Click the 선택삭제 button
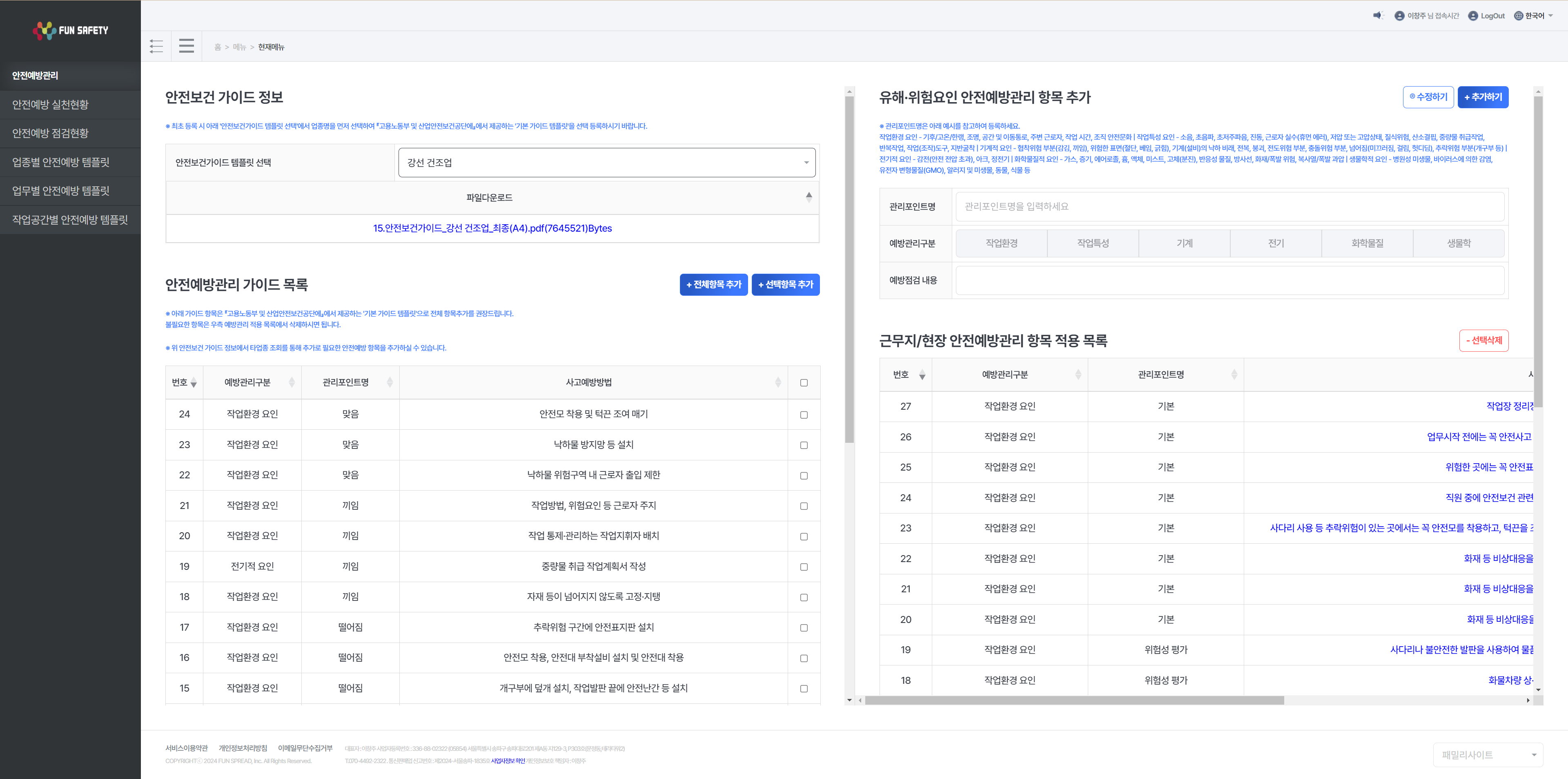The height and width of the screenshot is (779, 1568). pos(1483,340)
